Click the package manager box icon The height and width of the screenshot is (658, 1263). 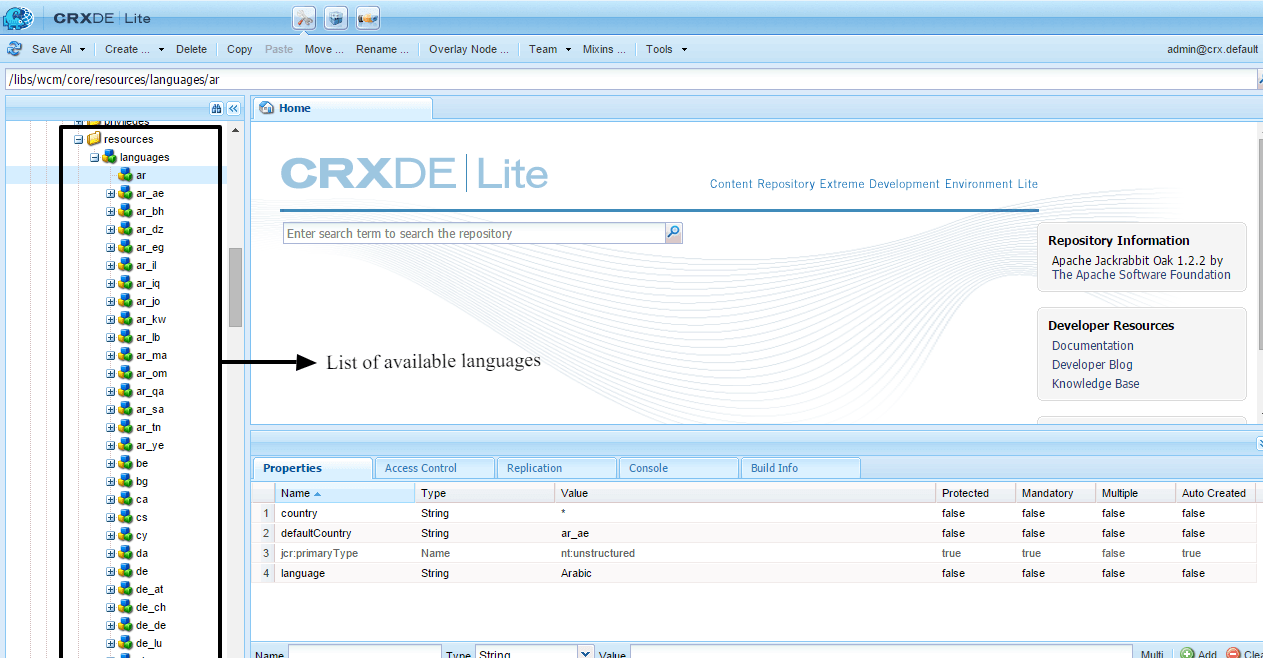click(x=336, y=18)
